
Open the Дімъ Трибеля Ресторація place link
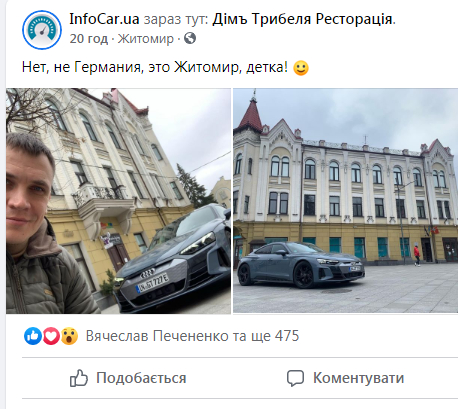tap(302, 19)
